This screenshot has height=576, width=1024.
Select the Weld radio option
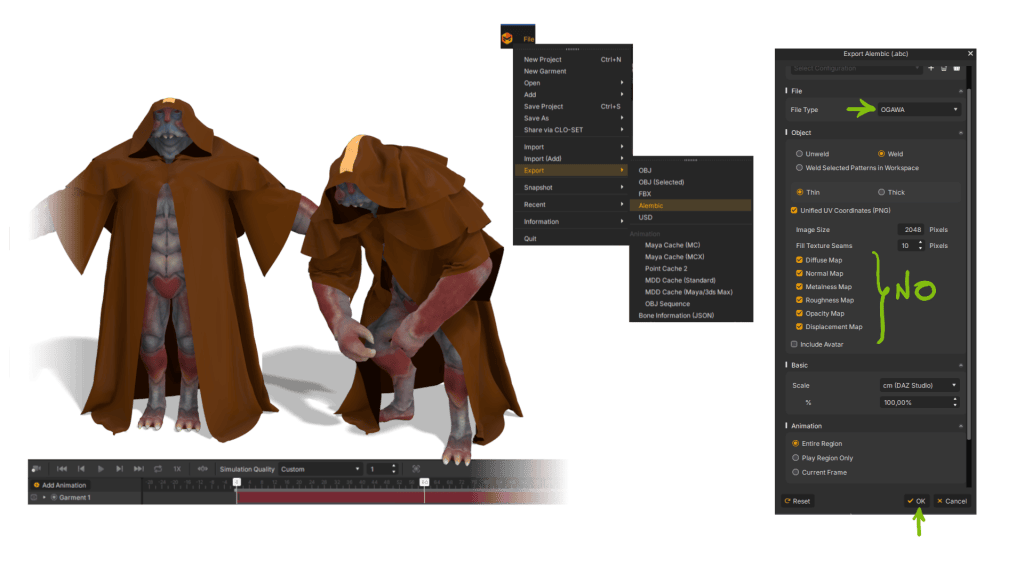point(881,154)
